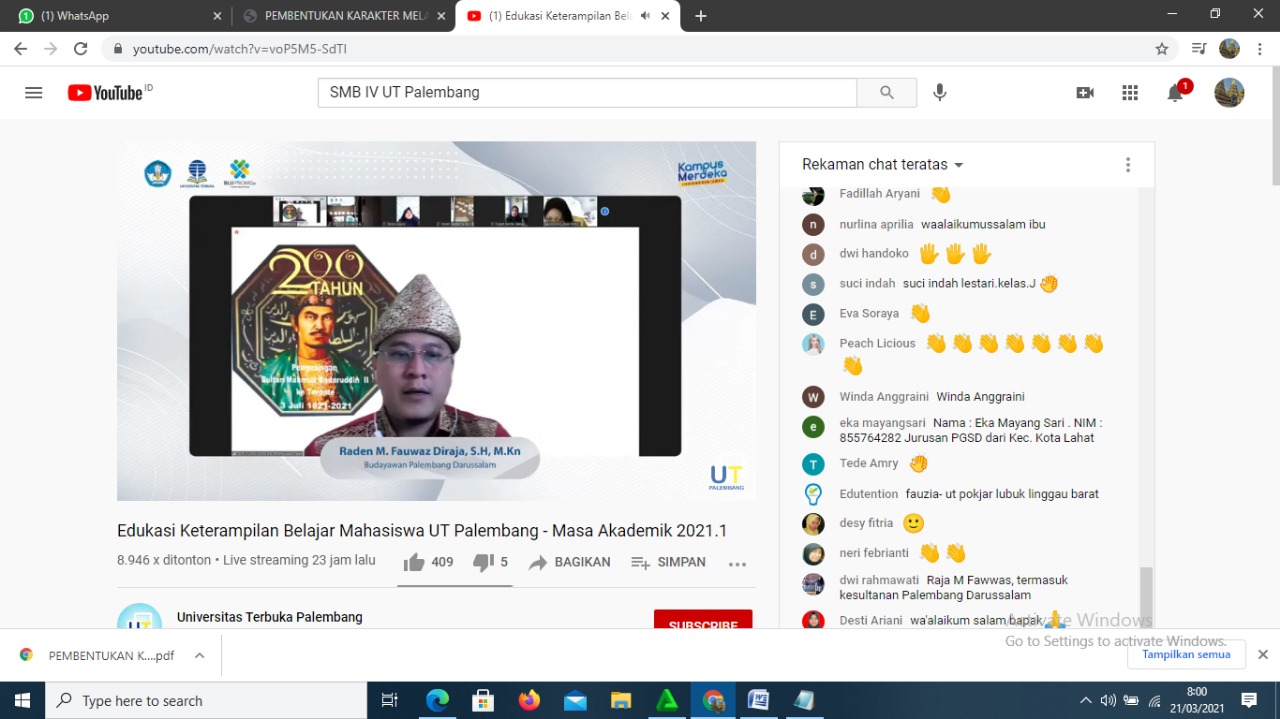Open the create video camera icon
1280x719 pixels.
(x=1085, y=93)
